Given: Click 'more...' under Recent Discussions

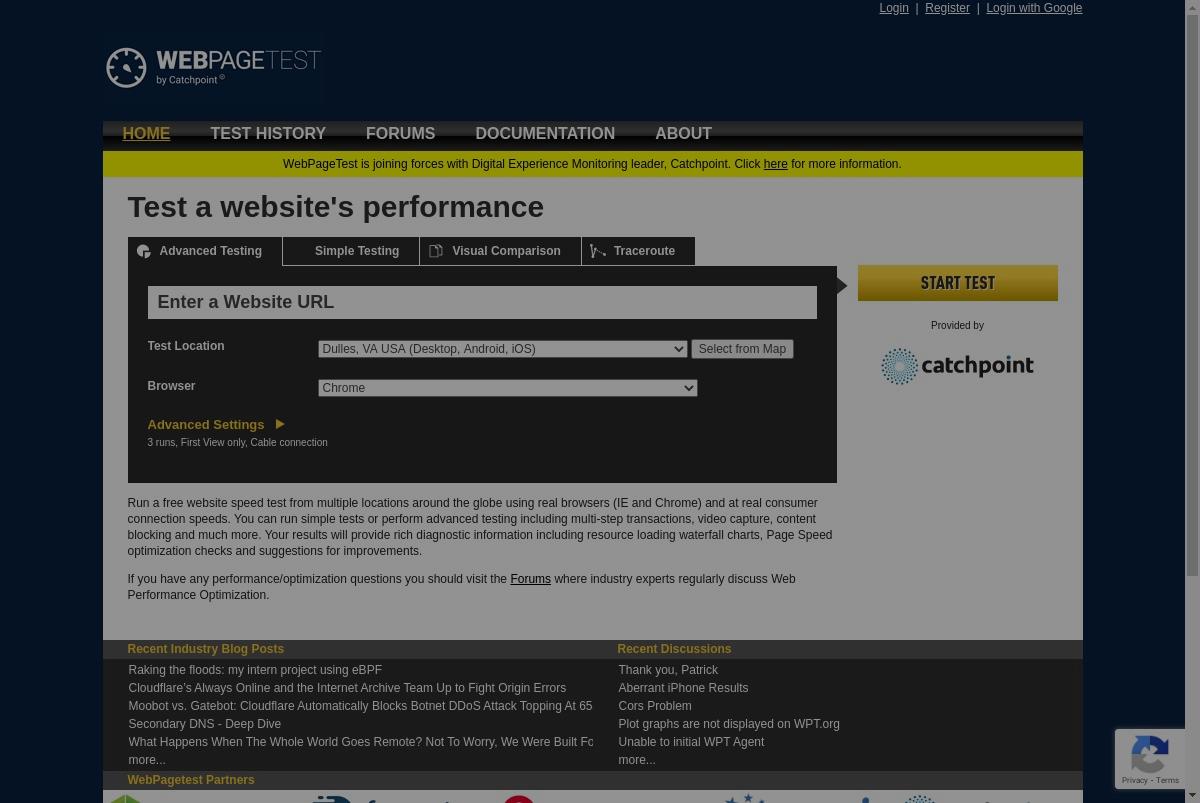Looking at the screenshot, I should [x=637, y=760].
